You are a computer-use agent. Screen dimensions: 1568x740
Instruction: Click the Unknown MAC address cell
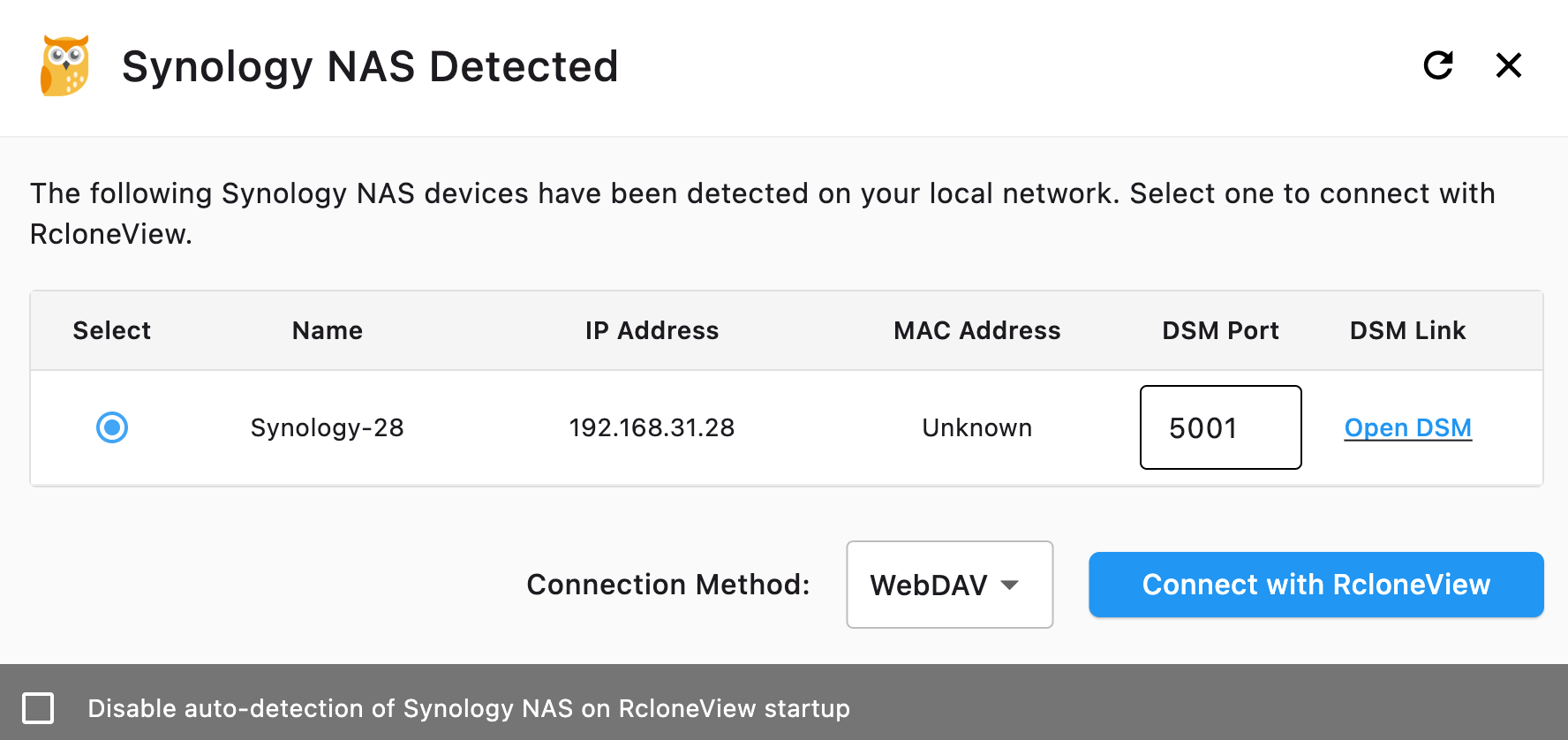976,427
